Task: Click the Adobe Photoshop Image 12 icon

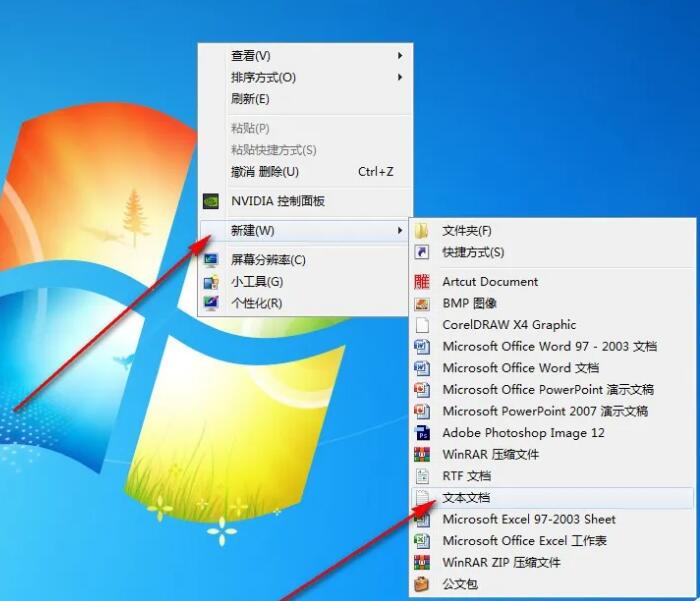Action: [422, 433]
